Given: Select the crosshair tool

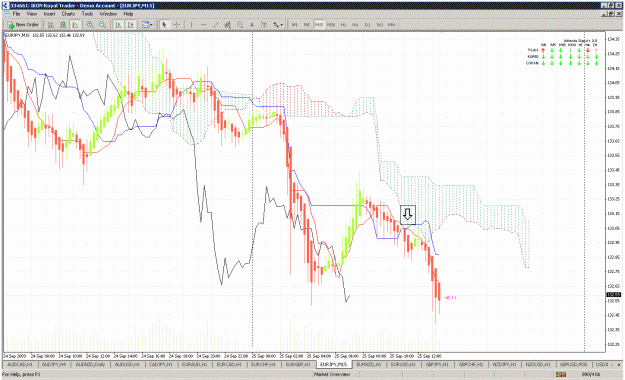Looking at the screenshot, I should point(177,25).
